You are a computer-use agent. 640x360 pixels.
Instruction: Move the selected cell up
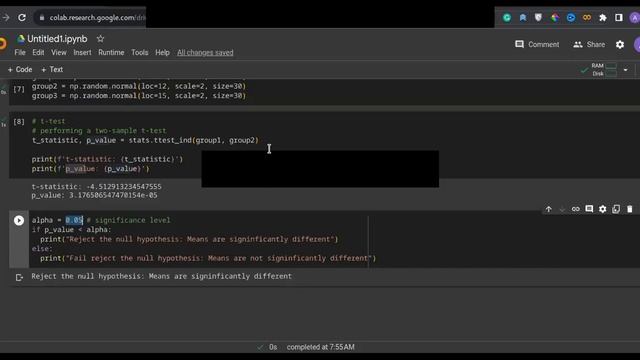549,209
